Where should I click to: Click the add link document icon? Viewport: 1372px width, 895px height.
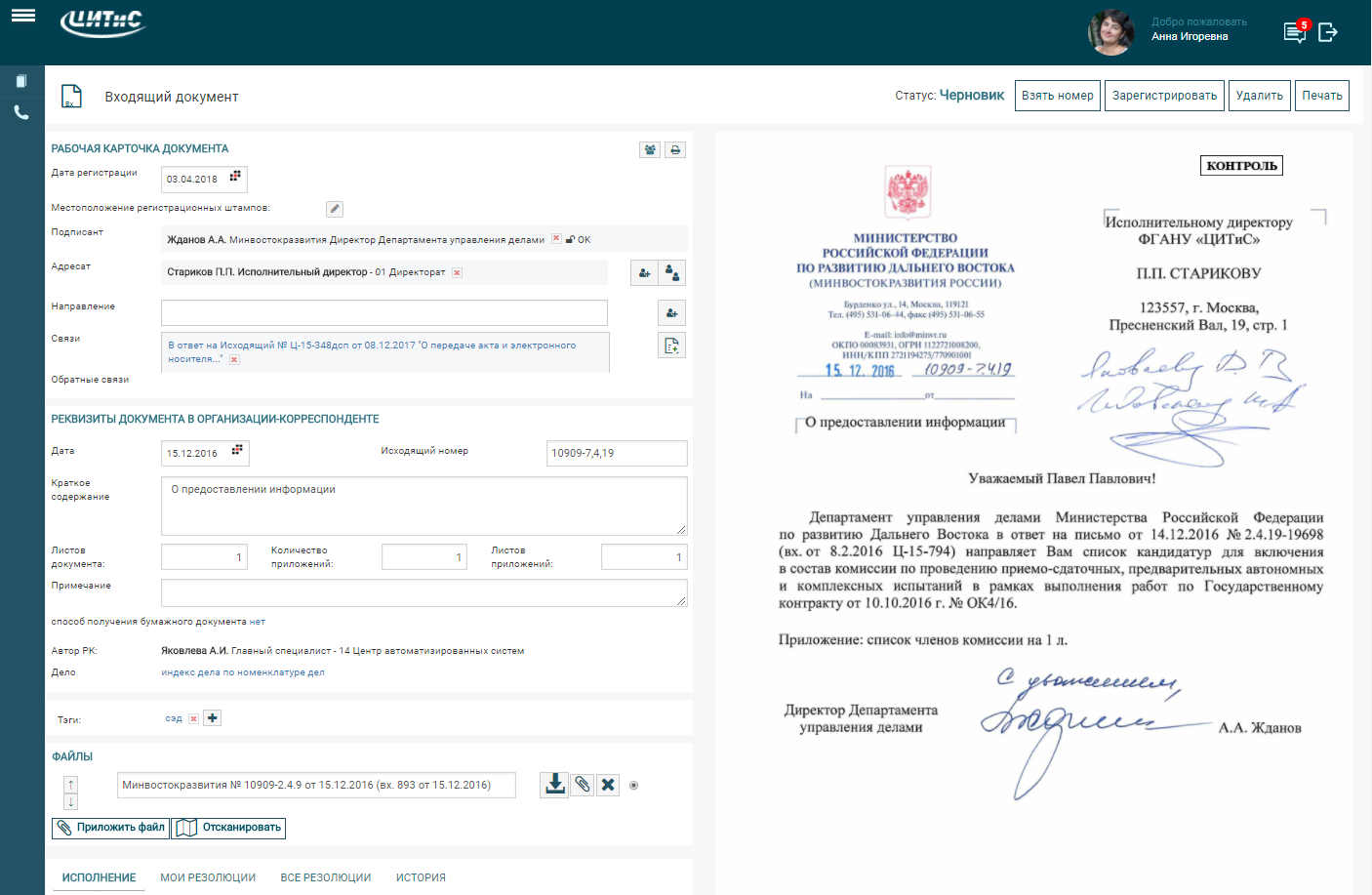pyautogui.click(x=671, y=346)
